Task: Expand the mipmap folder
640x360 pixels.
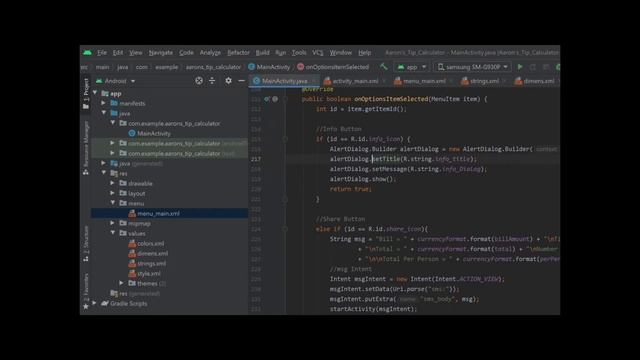Action: point(112,223)
